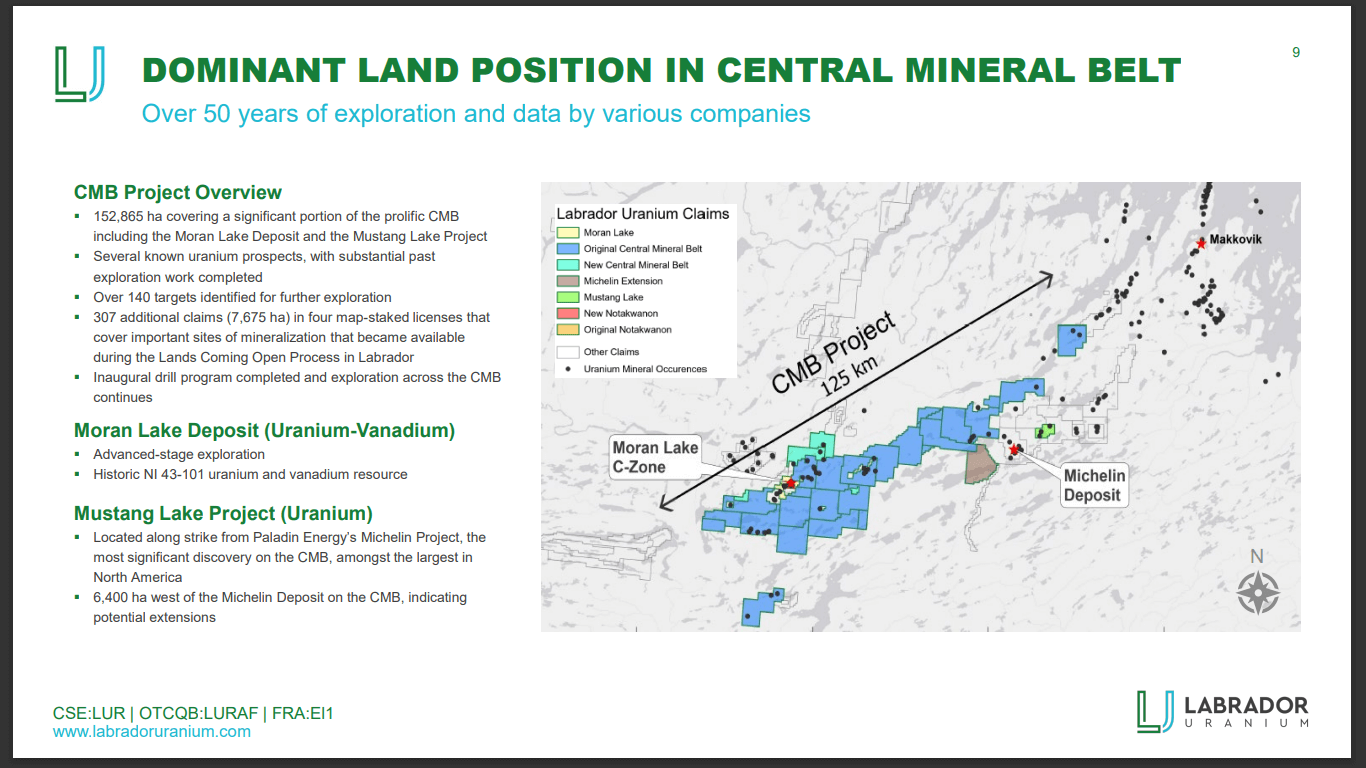
Task: Click the Paladin Energy's Michelin Project bullet
Action: (289, 557)
